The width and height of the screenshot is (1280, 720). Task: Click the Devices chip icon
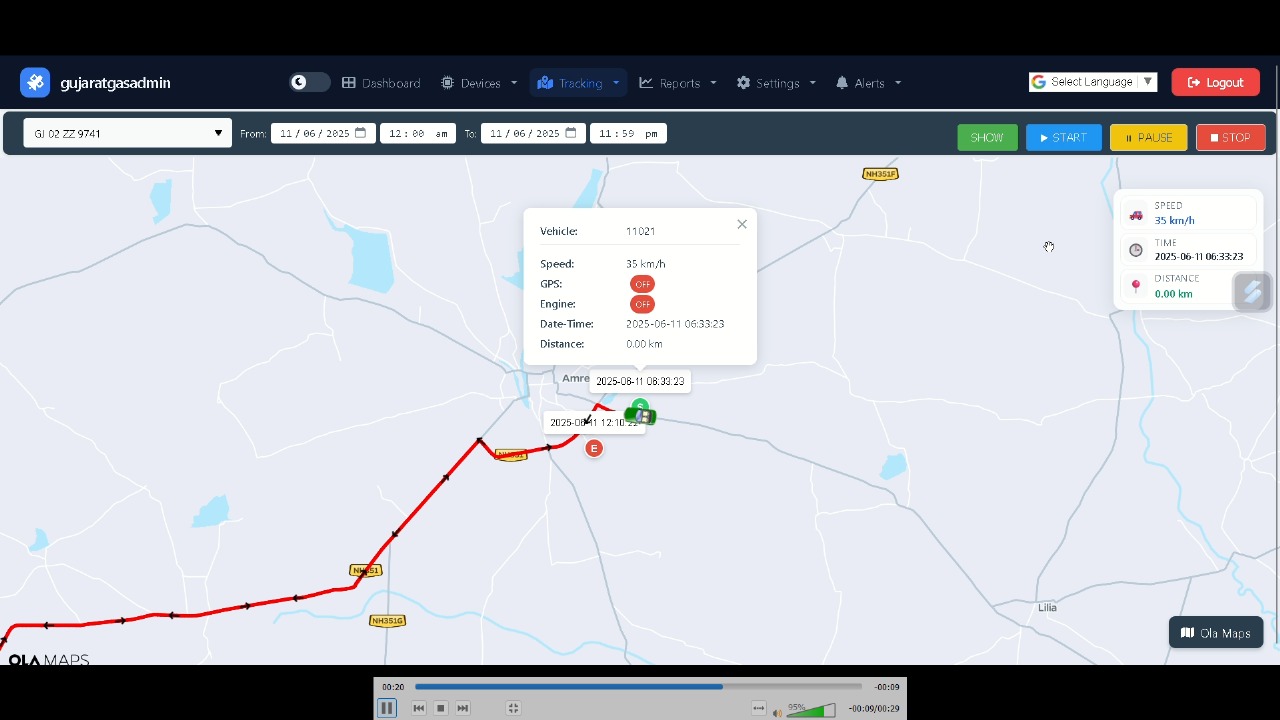446,83
